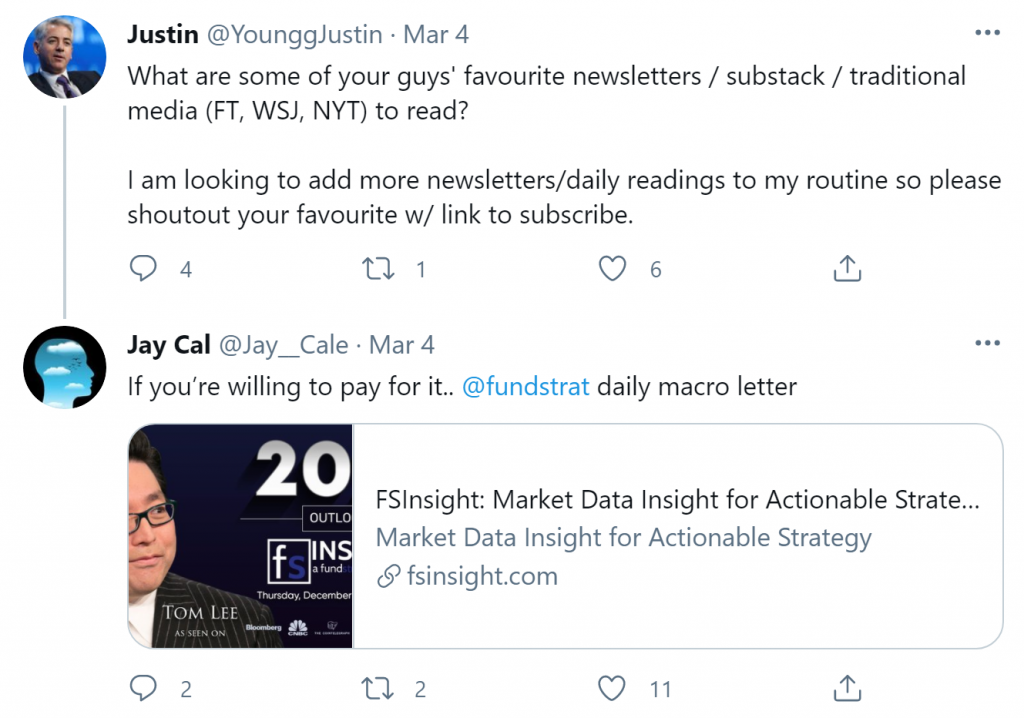Like Justin's tweet about newsletters
The height and width of the screenshot is (718, 1024).
(x=612, y=268)
